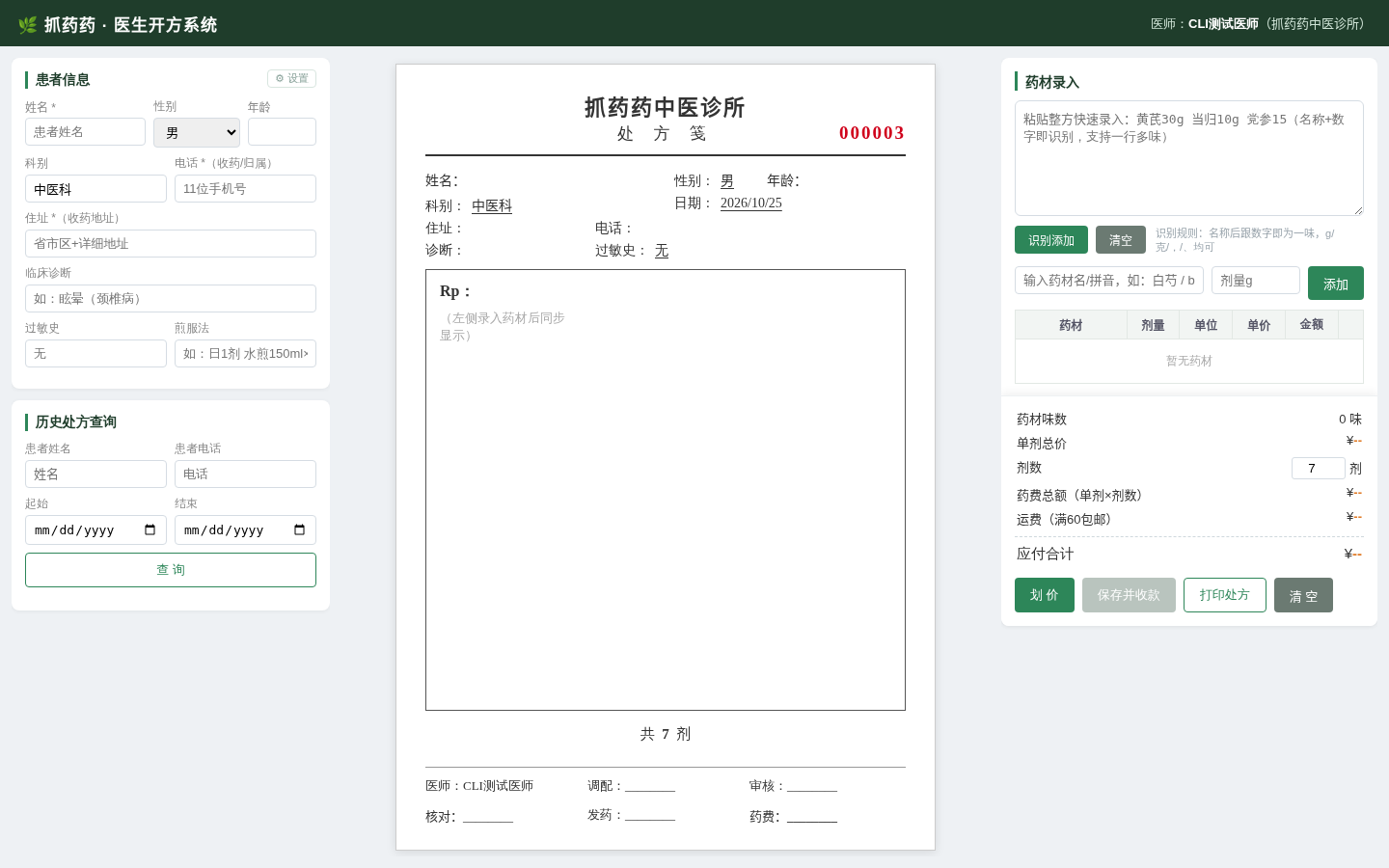Screen dimensions: 1389x868
Task: Click history query patient name 姓名 field
Action: coord(95,475)
